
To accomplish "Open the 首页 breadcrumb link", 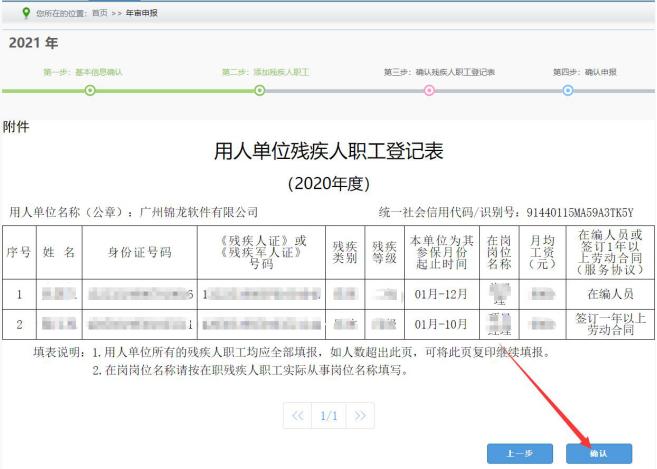I will [x=100, y=13].
